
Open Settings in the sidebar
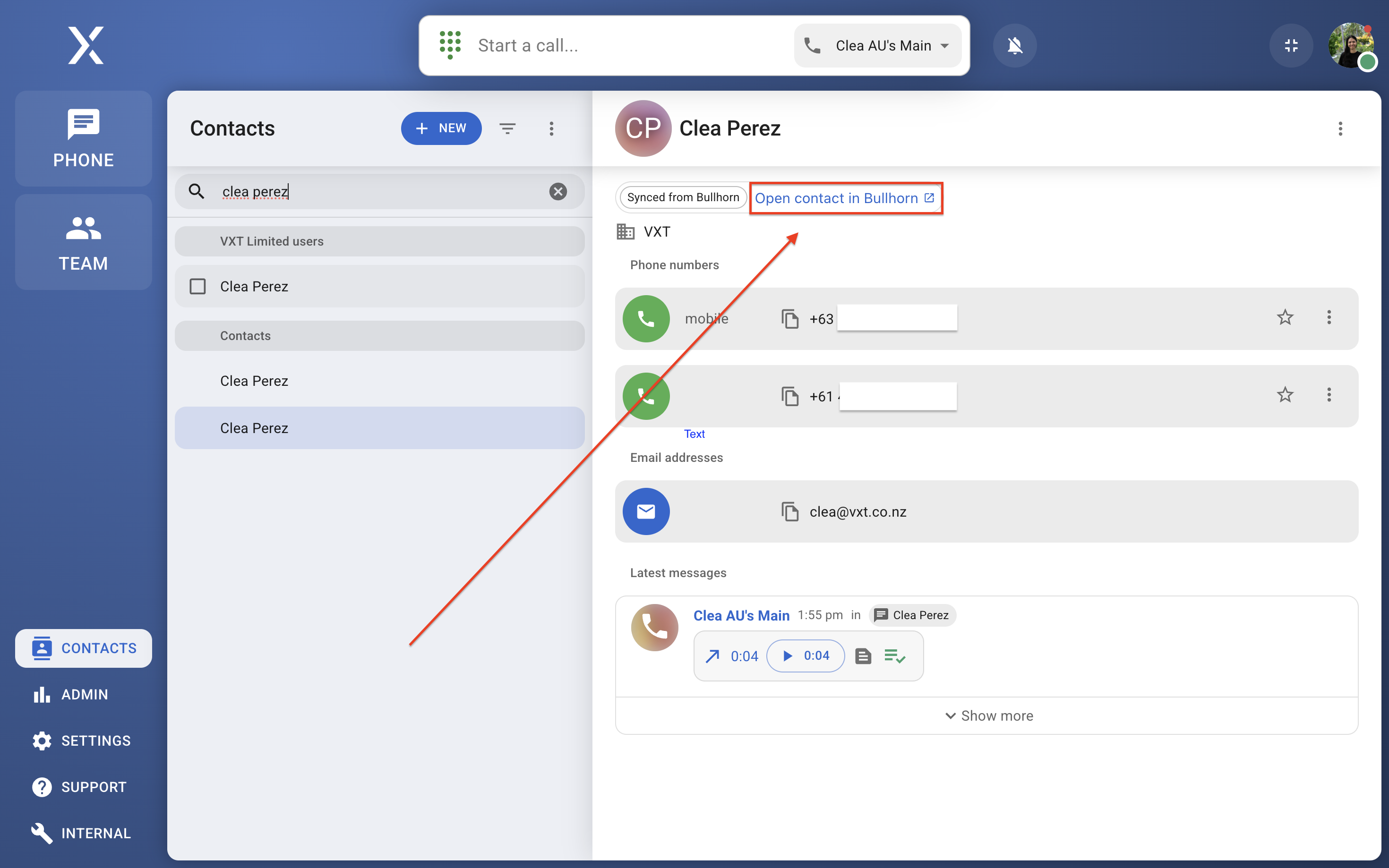click(82, 740)
